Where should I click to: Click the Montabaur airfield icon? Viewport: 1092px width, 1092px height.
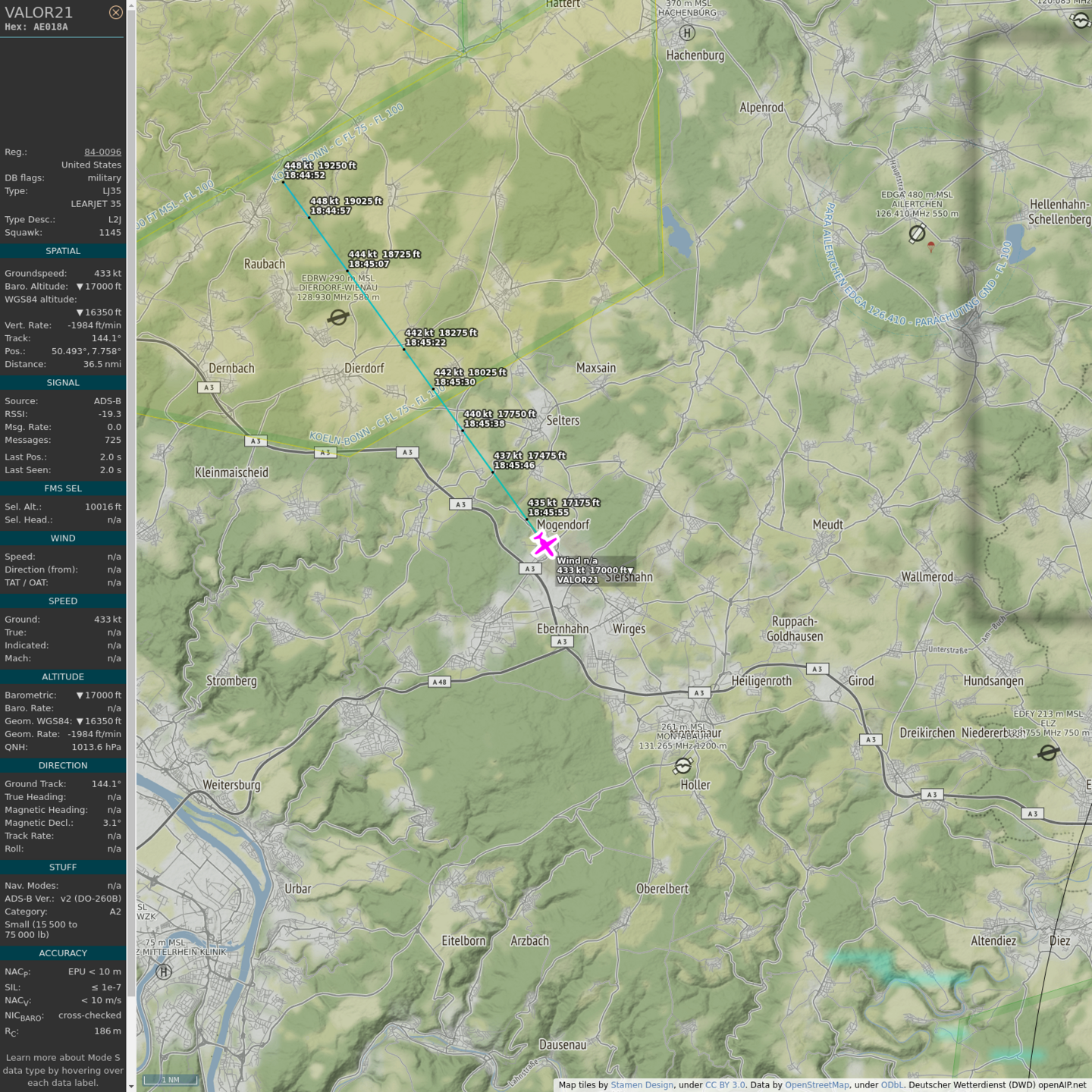point(682,766)
